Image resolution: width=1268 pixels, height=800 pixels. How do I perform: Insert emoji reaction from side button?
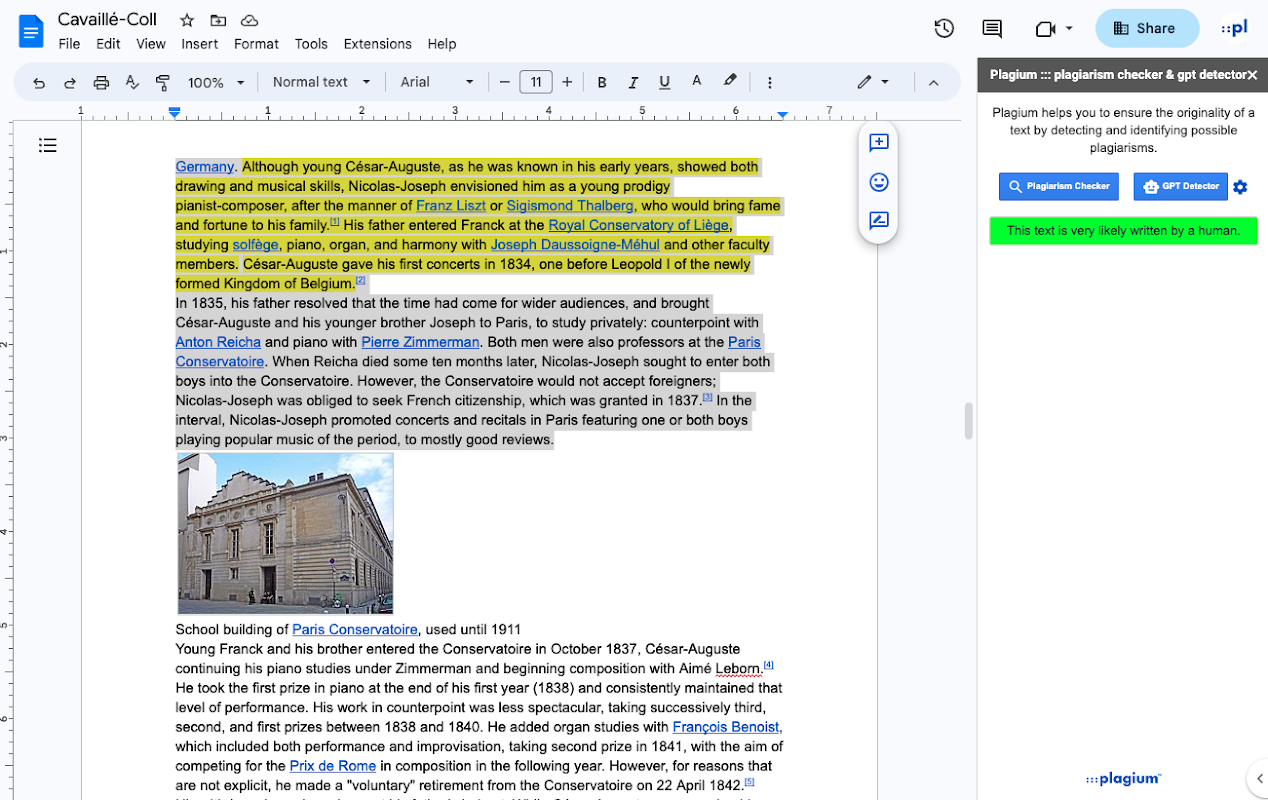pyautogui.click(x=879, y=182)
